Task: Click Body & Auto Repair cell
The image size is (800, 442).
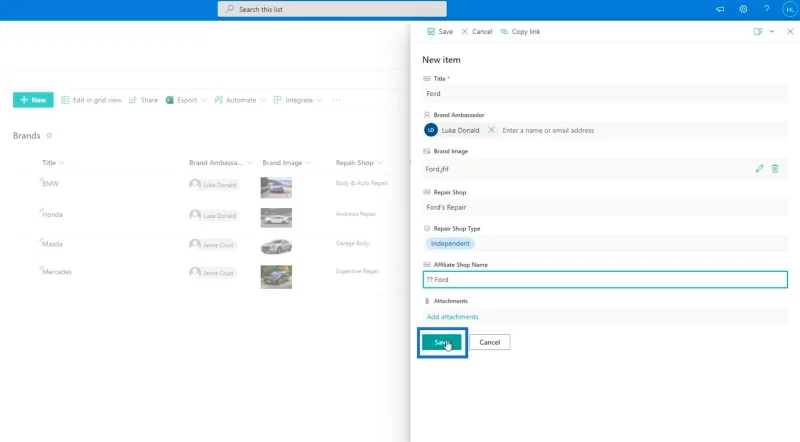Action: pyautogui.click(x=361, y=183)
